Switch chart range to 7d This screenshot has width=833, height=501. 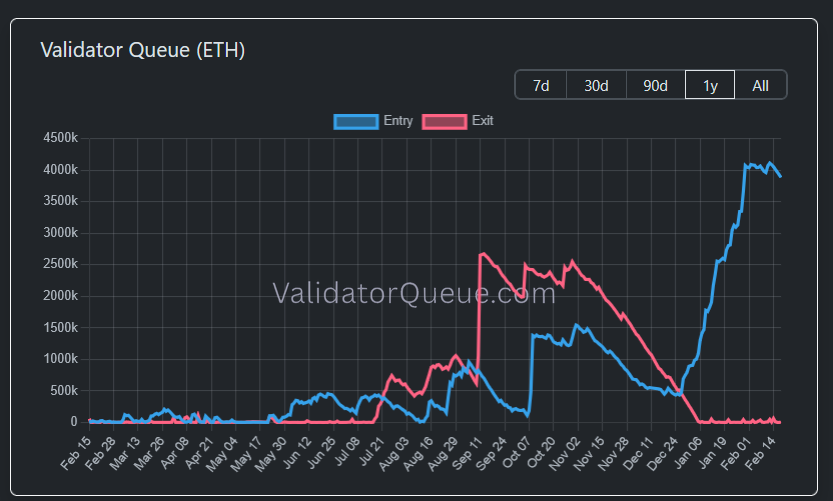pos(541,85)
